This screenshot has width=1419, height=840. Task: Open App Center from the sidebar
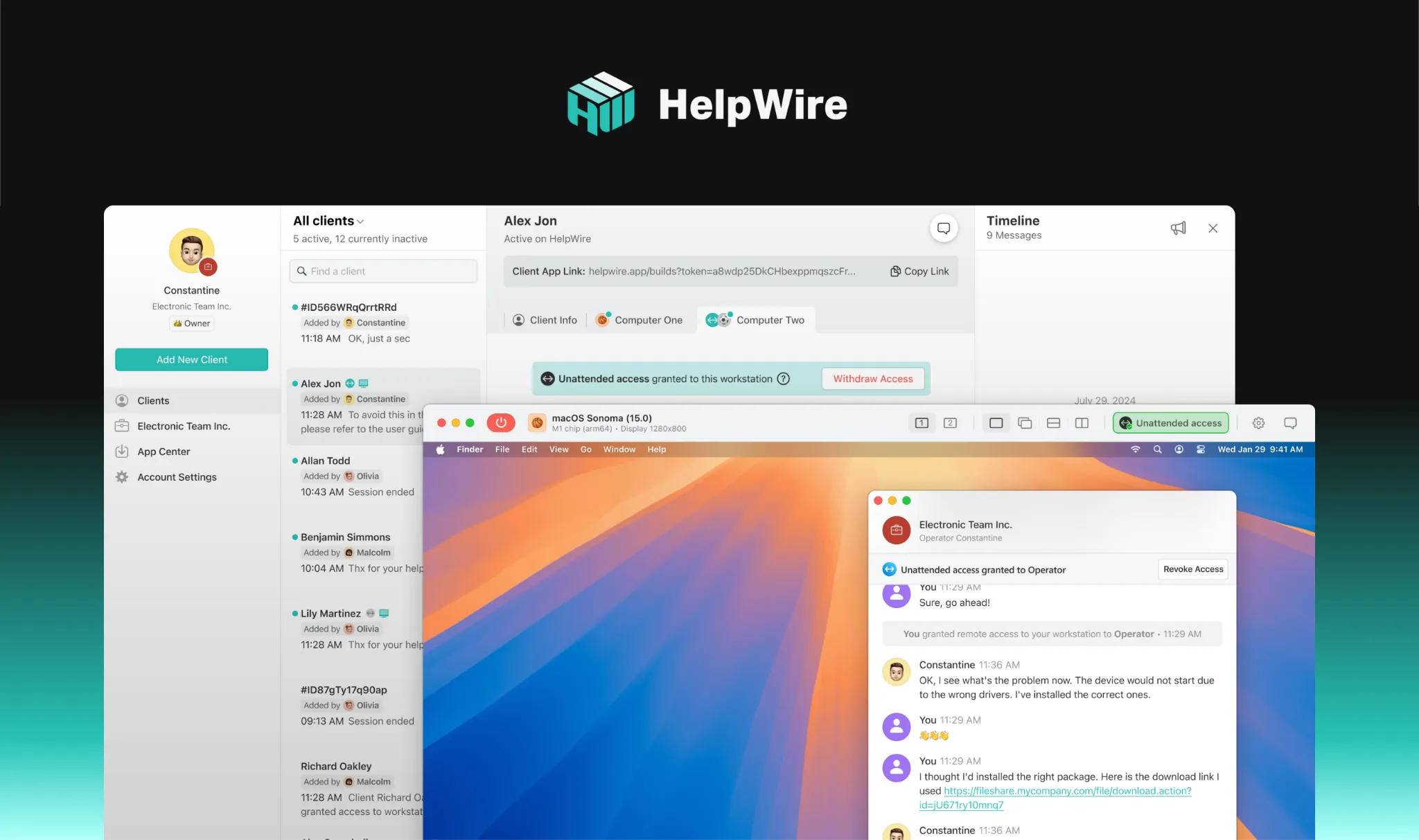pos(163,451)
